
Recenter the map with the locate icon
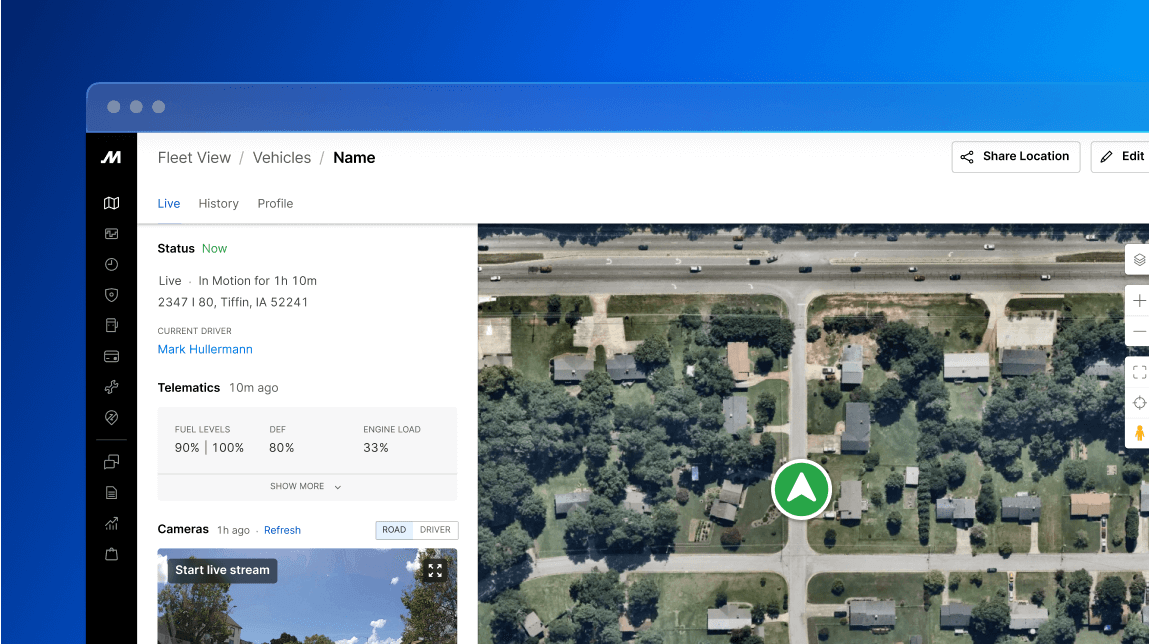[1139, 402]
